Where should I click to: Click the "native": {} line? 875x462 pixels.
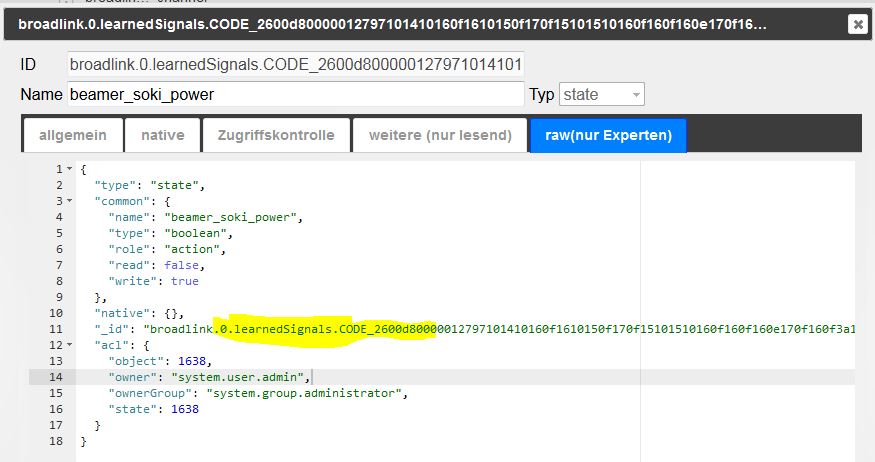coord(139,313)
